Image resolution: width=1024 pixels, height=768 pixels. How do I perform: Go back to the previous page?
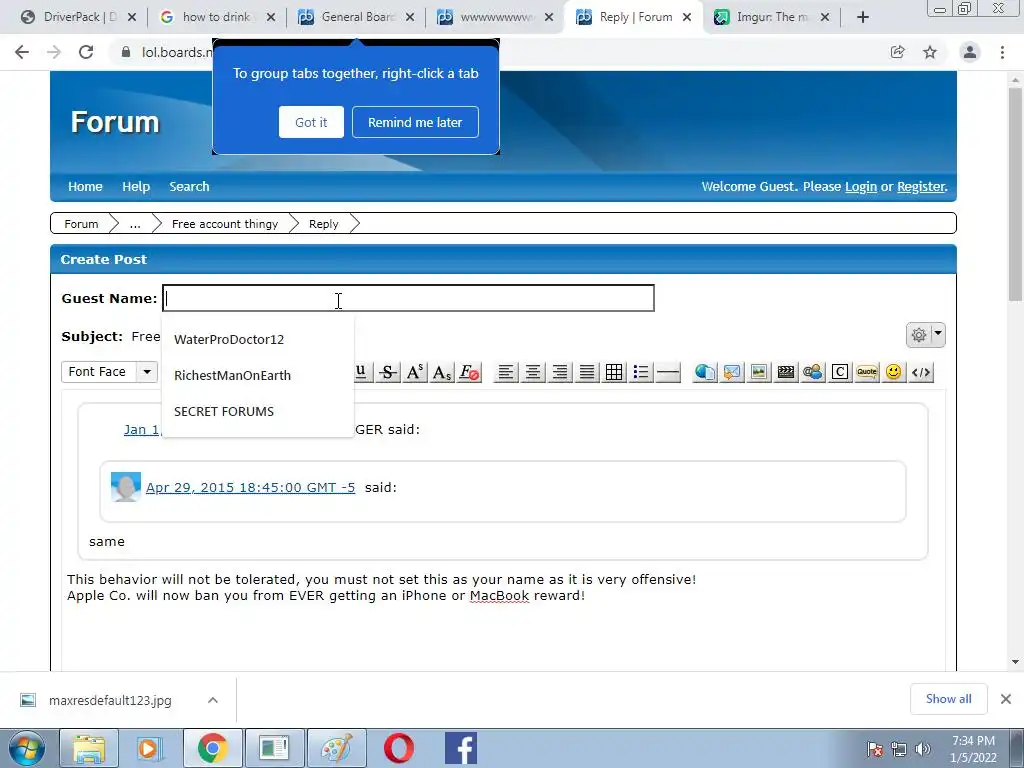pyautogui.click(x=22, y=52)
